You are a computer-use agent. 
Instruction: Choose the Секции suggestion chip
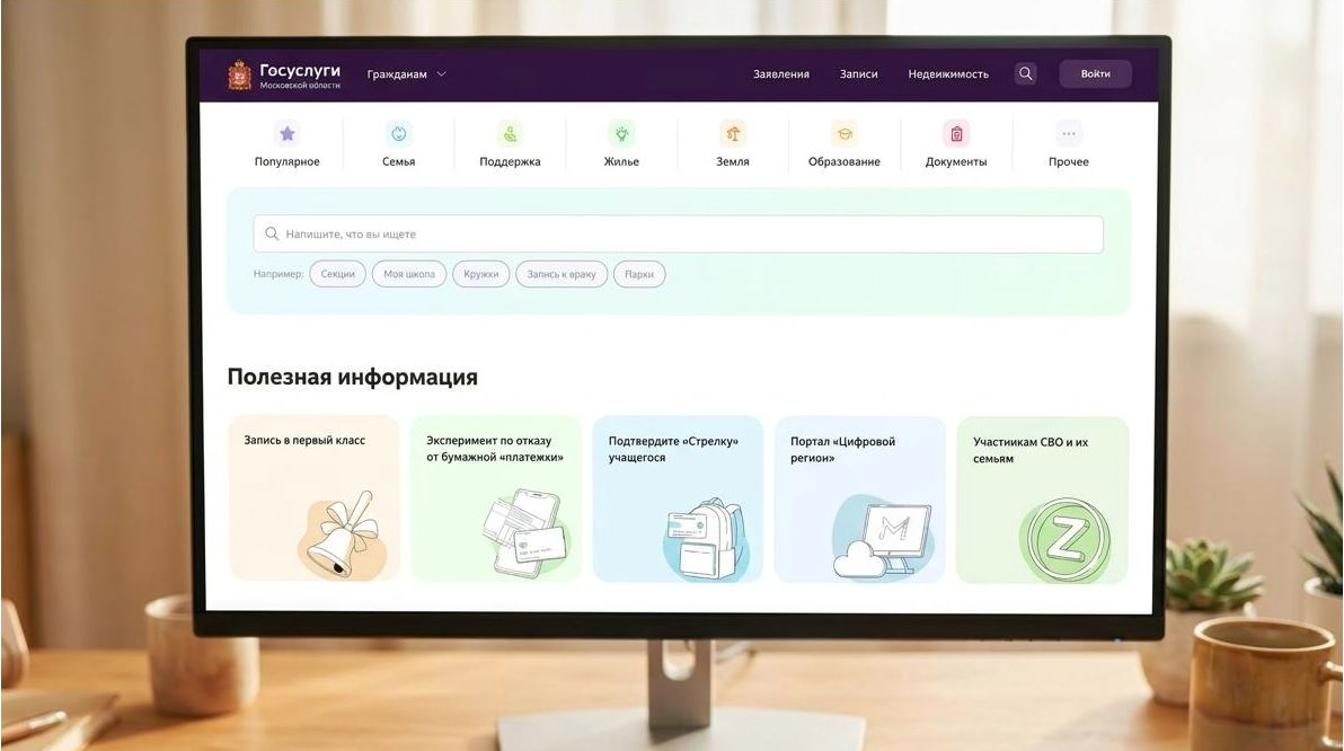pos(338,274)
